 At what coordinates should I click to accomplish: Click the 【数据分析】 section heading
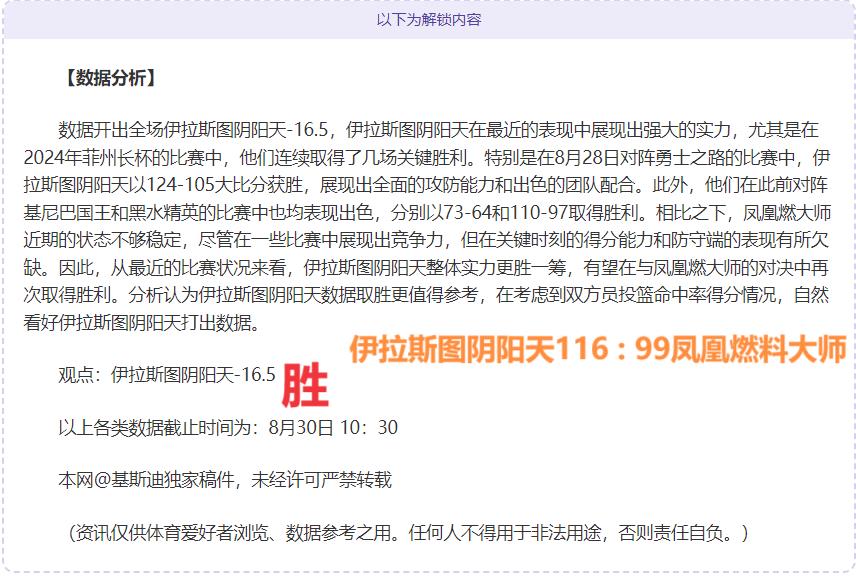pyautogui.click(x=110, y=78)
